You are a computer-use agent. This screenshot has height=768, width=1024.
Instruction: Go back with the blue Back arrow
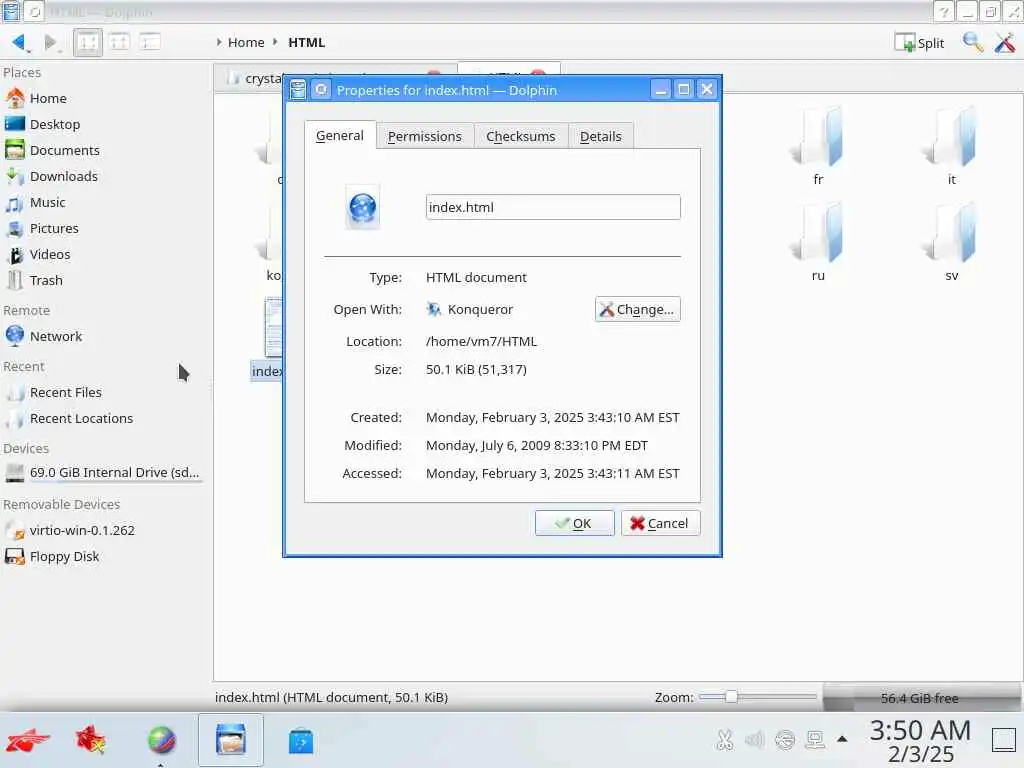[18, 42]
